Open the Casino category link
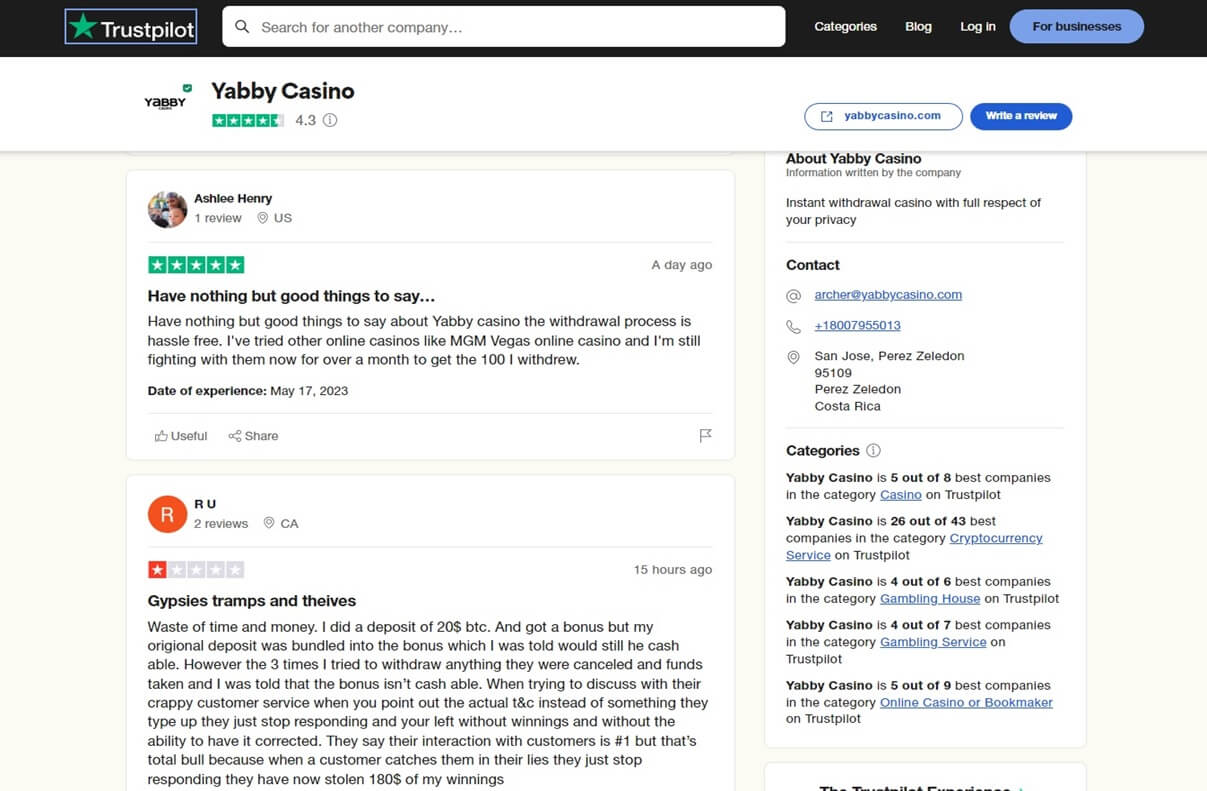 (900, 495)
